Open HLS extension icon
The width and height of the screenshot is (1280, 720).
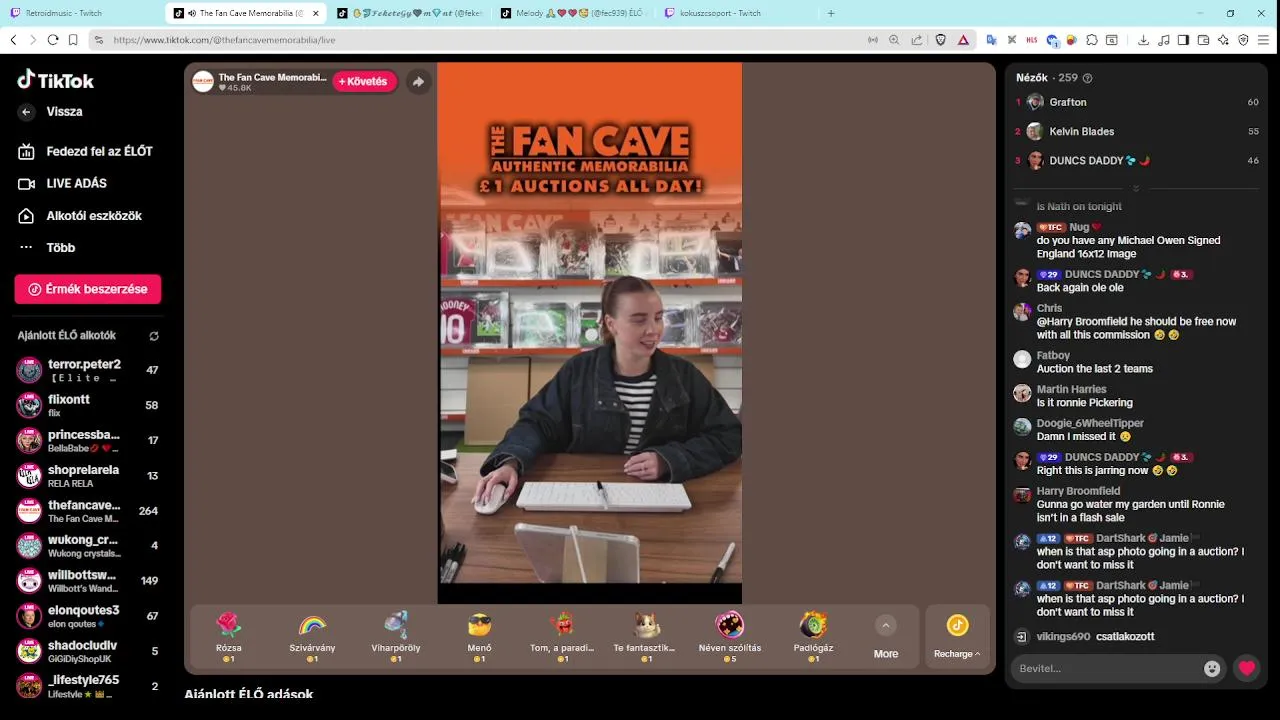point(1032,40)
